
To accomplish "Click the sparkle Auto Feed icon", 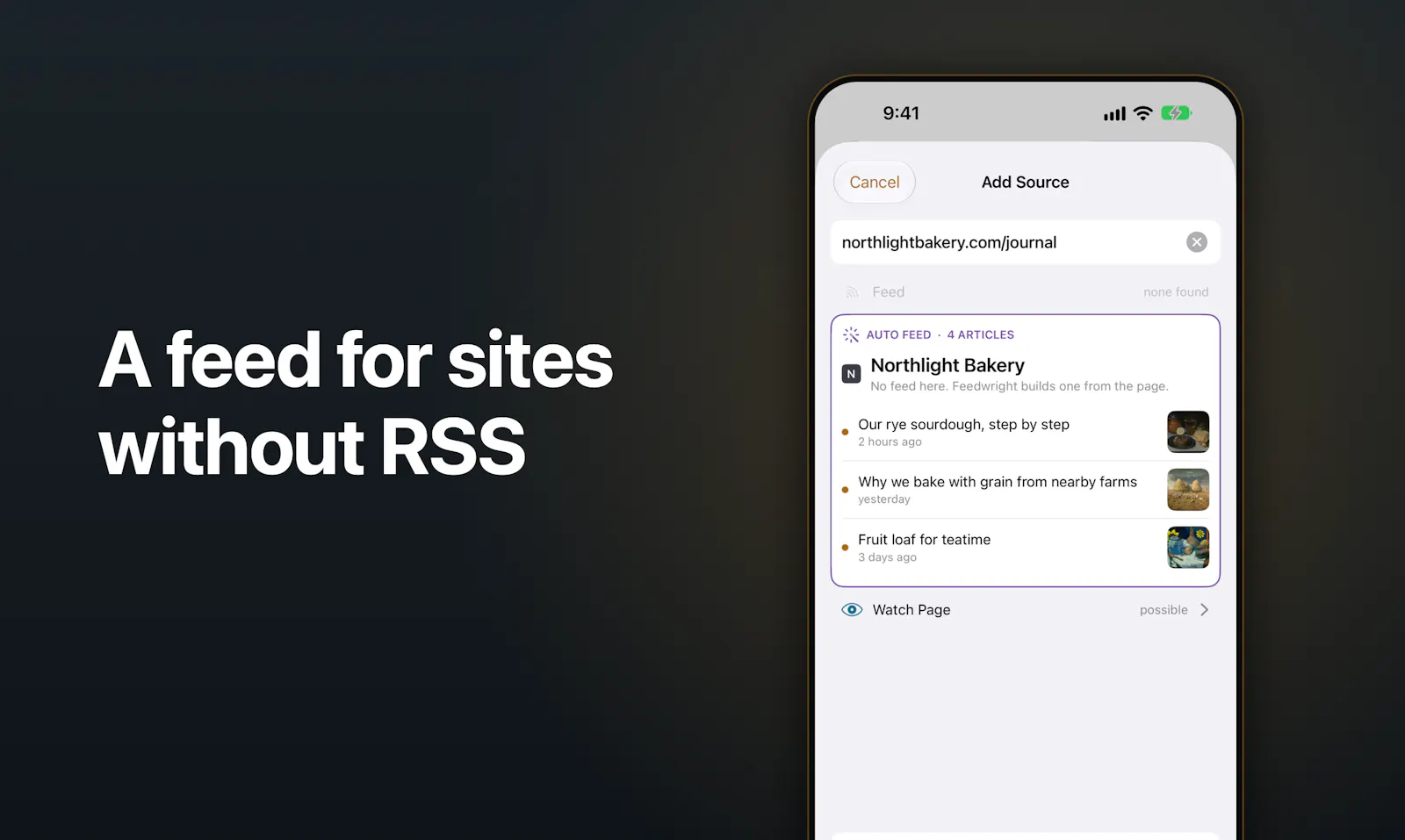I will tap(851, 335).
